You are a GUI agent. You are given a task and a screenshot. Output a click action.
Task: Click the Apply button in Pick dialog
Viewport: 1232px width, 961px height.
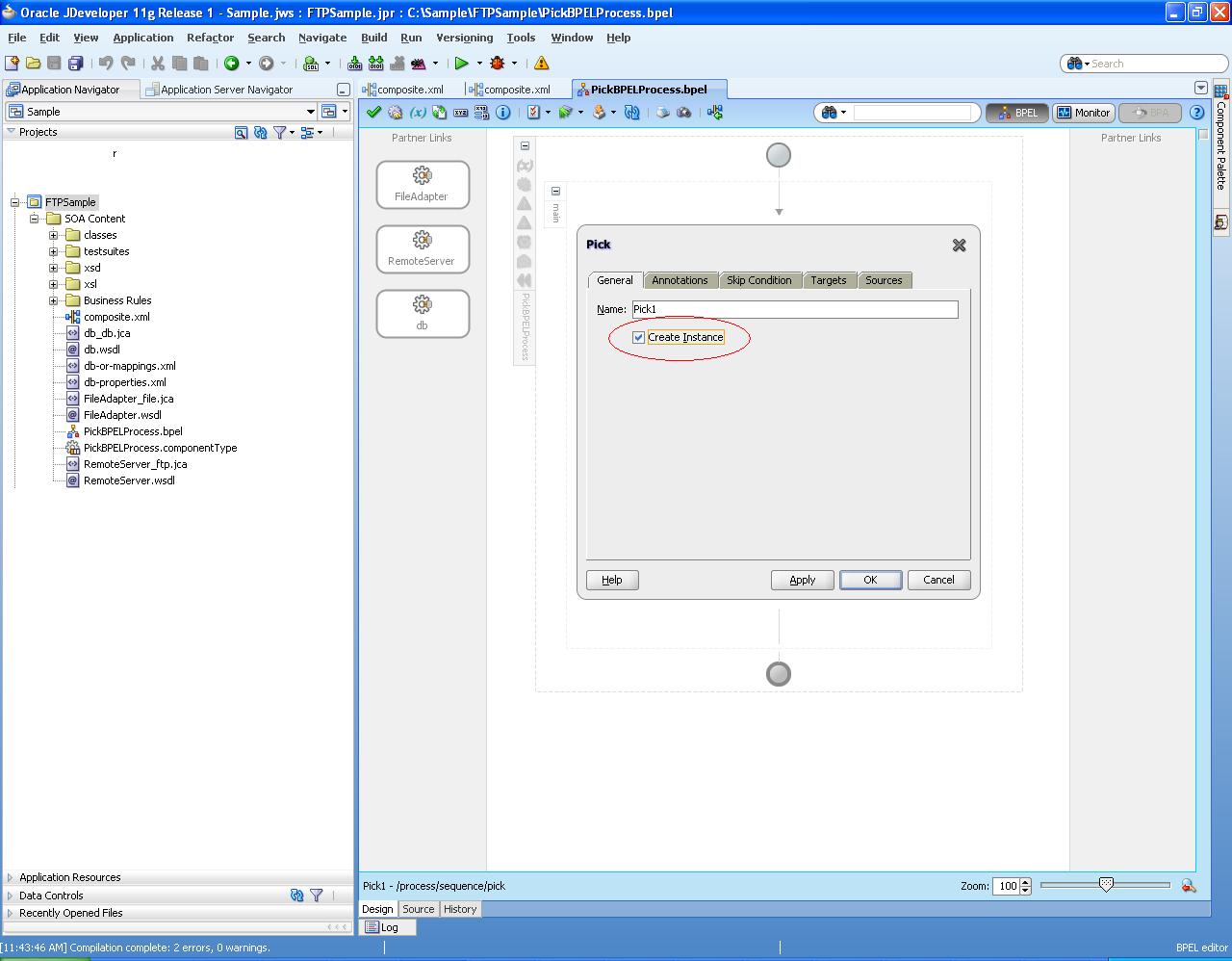(x=802, y=580)
